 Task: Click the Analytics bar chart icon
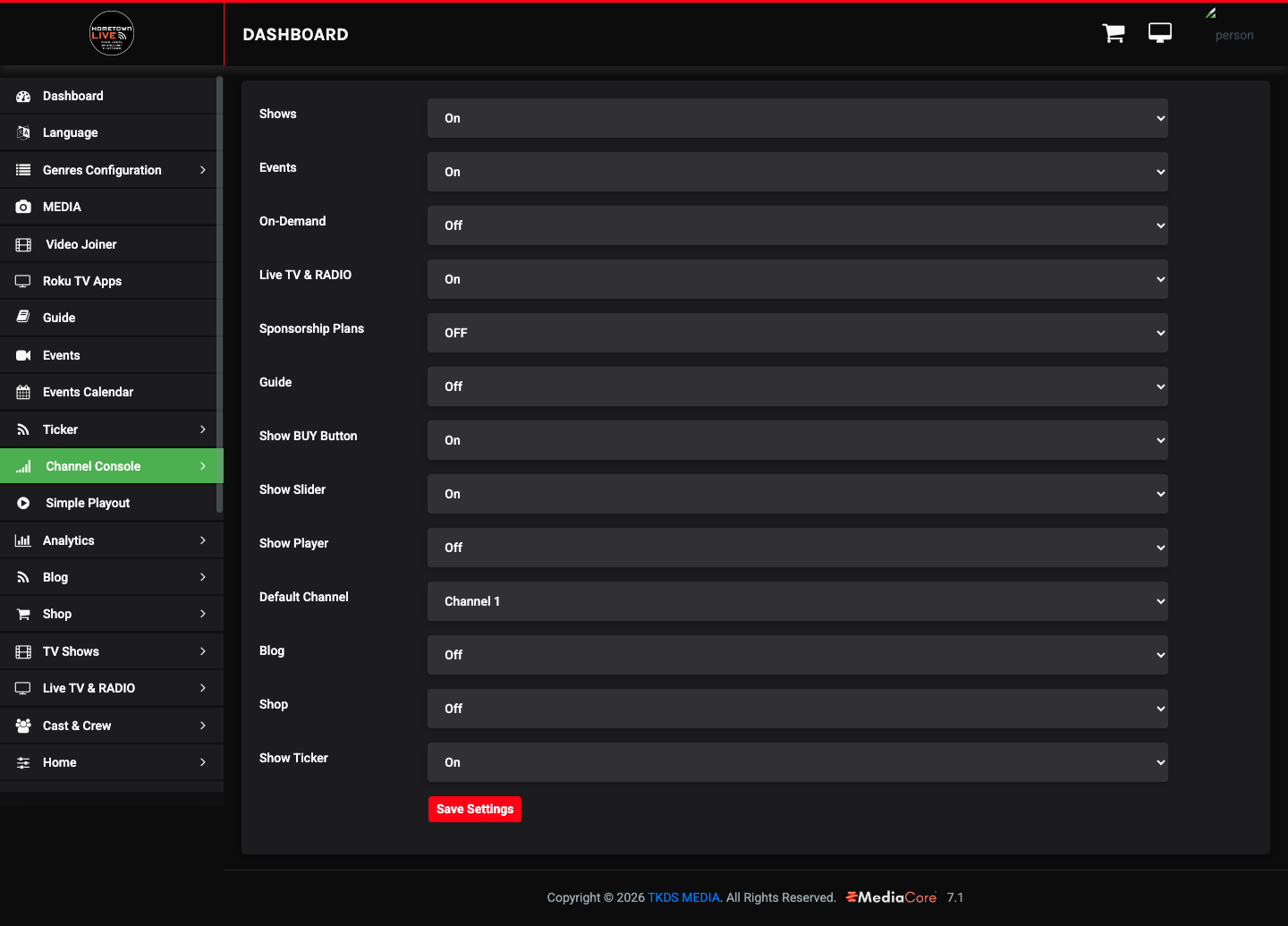tap(23, 540)
